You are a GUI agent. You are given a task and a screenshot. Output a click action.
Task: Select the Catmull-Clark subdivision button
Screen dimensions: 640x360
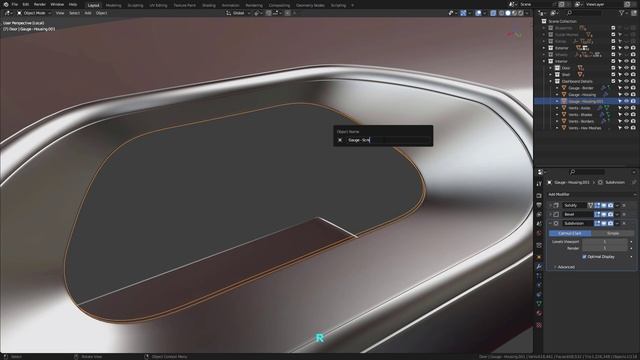pos(570,233)
